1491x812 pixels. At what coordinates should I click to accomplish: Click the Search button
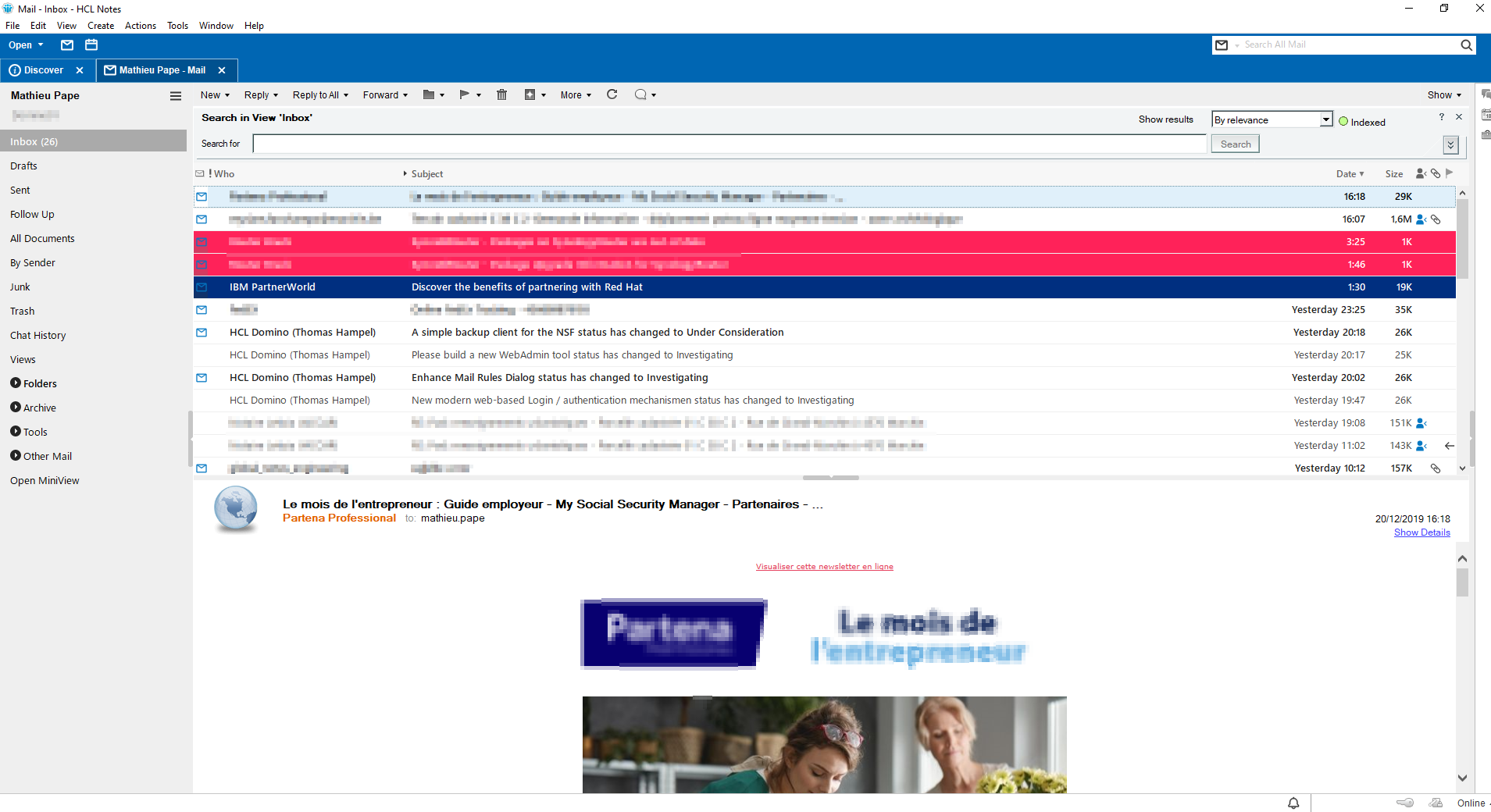tap(1236, 144)
